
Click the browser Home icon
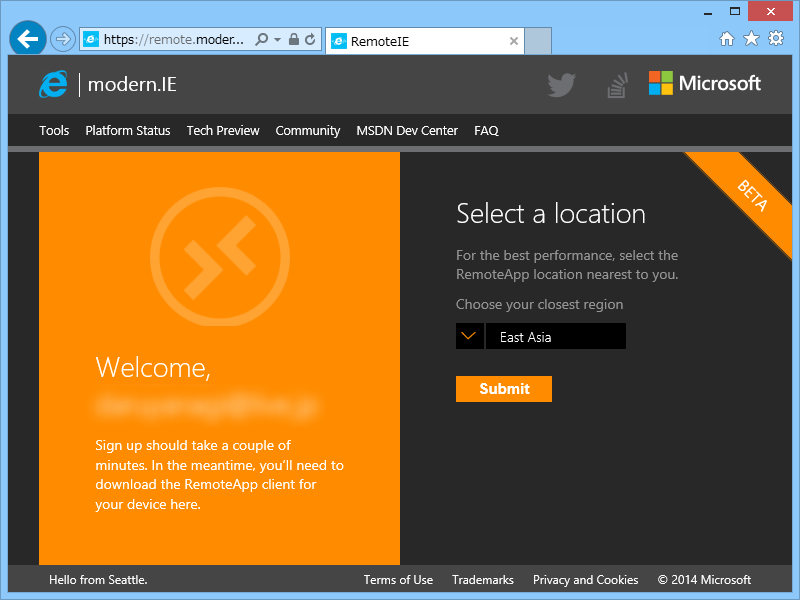pyautogui.click(x=728, y=37)
